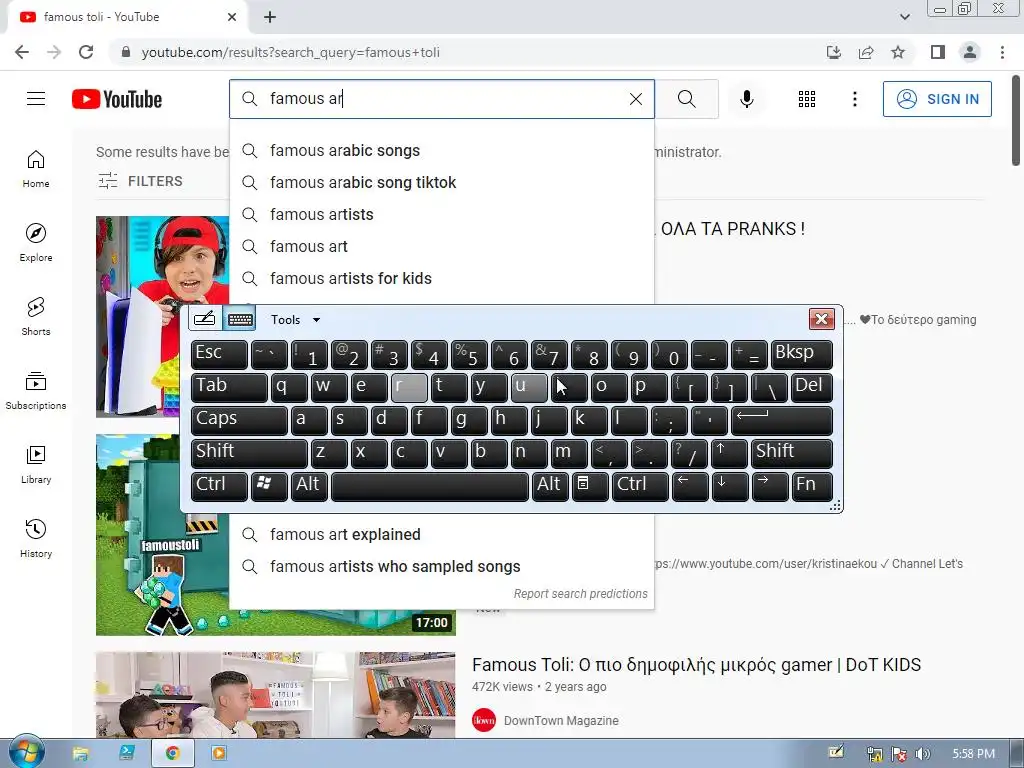Click inside the YouTube search field
Screen dimensions: 1024x768
coord(441,99)
